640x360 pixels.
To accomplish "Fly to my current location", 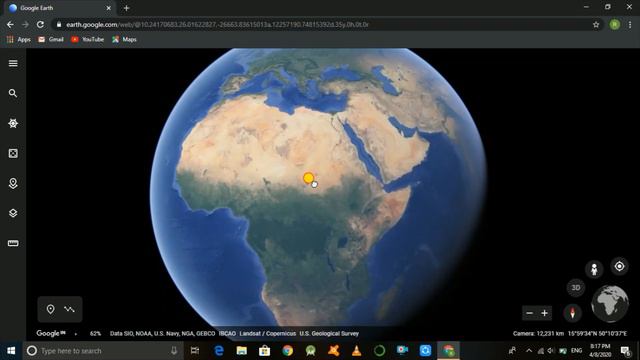I will point(620,266).
